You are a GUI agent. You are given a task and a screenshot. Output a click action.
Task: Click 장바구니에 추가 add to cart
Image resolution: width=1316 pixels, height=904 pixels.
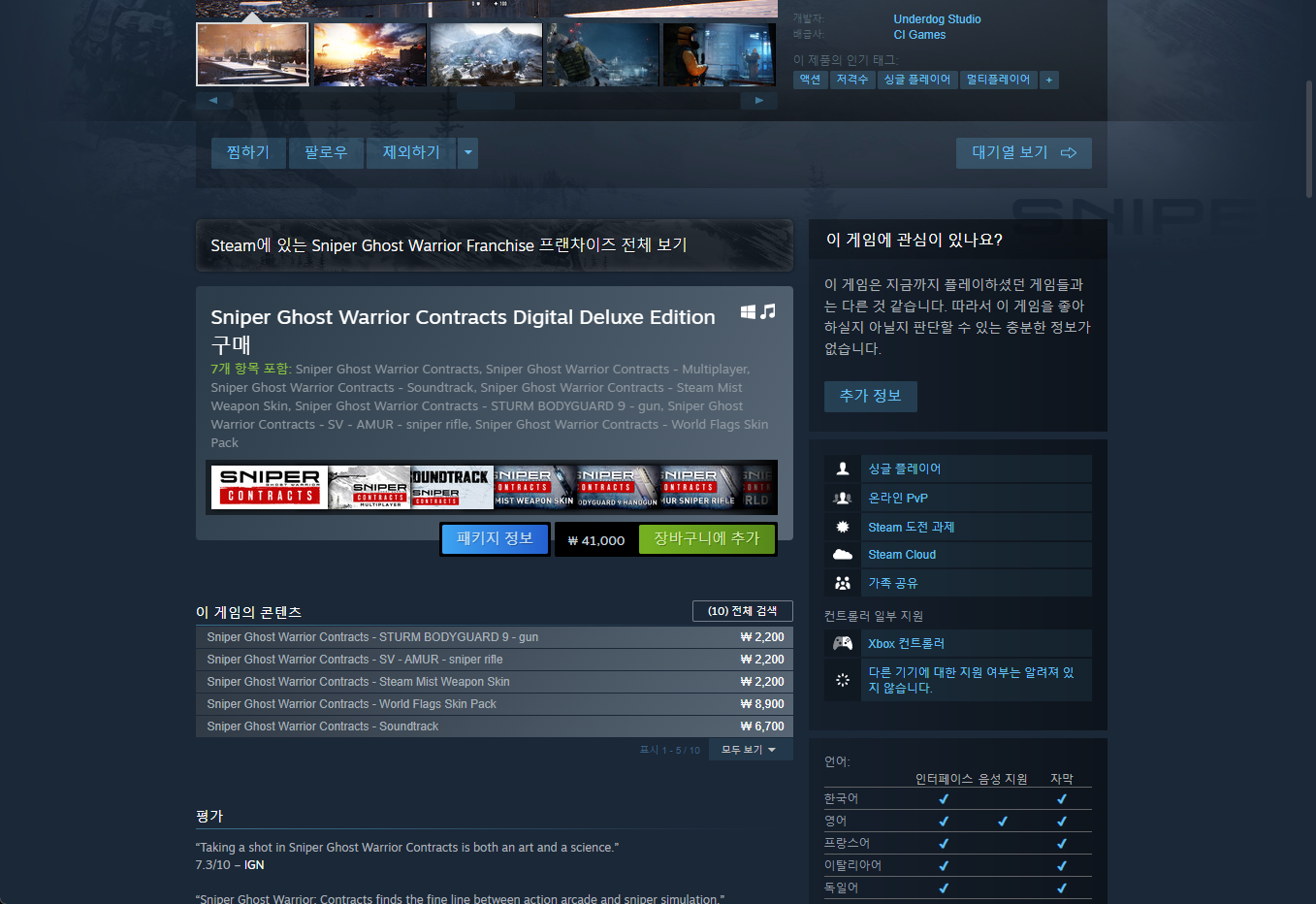coord(707,539)
